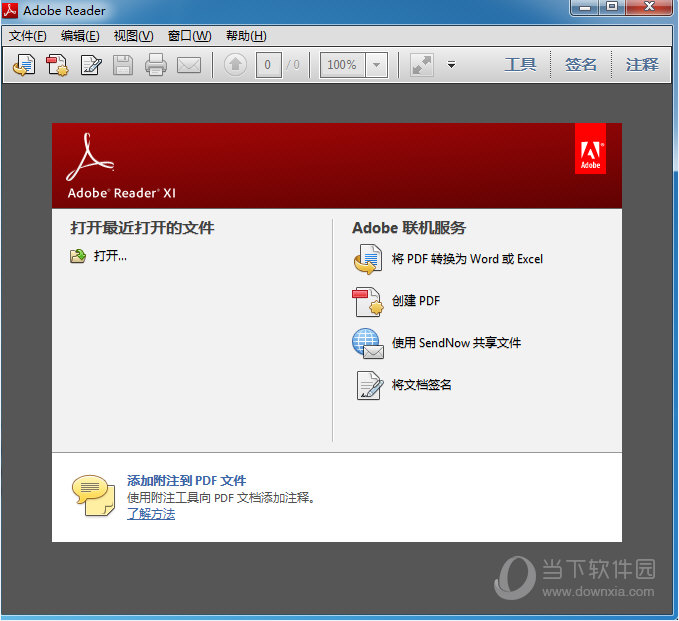679x621 pixels.
Task: Click the 100% zoom value field
Action: pyautogui.click(x=342, y=65)
